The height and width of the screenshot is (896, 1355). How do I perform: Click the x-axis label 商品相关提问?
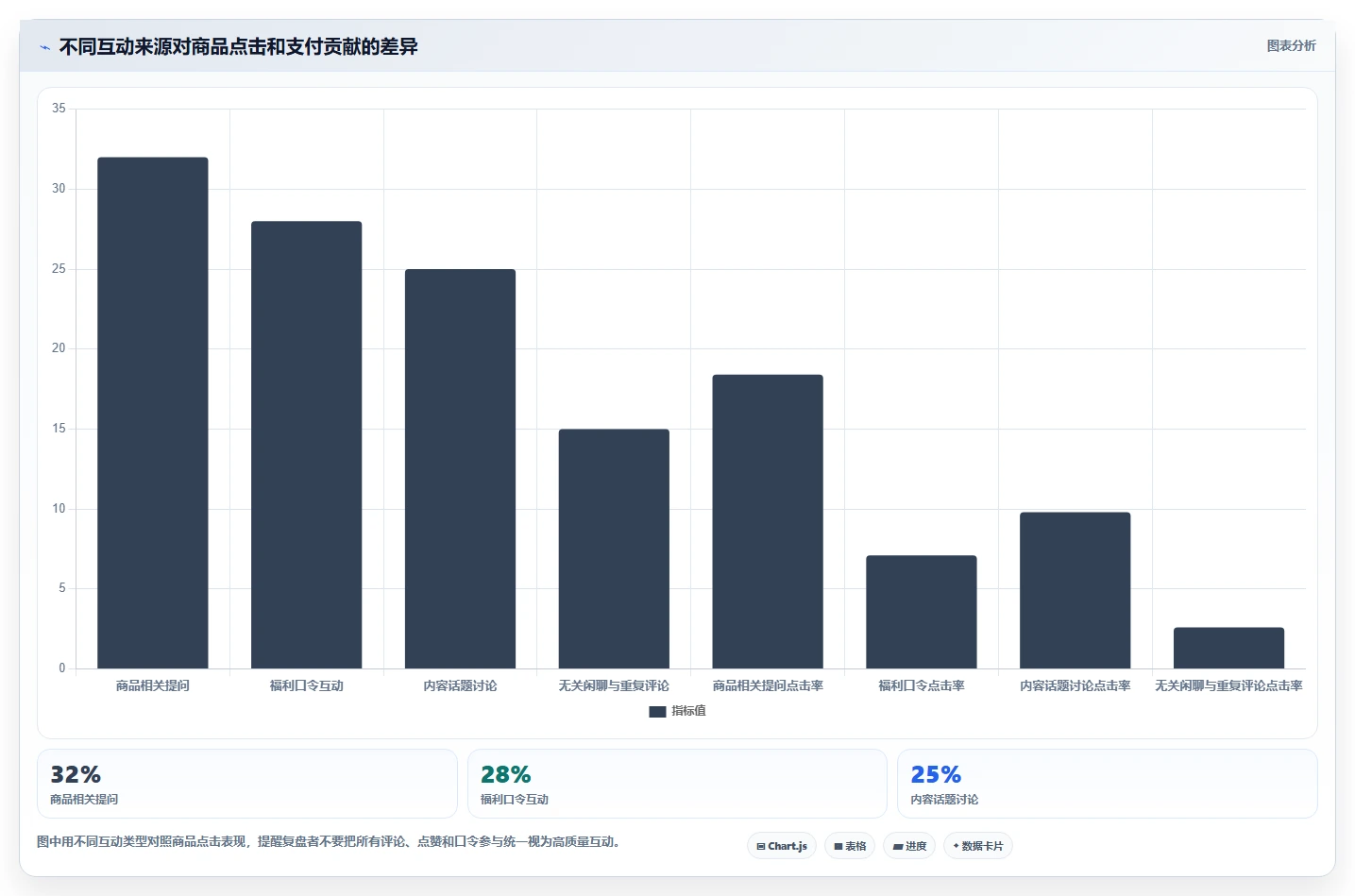pos(153,685)
